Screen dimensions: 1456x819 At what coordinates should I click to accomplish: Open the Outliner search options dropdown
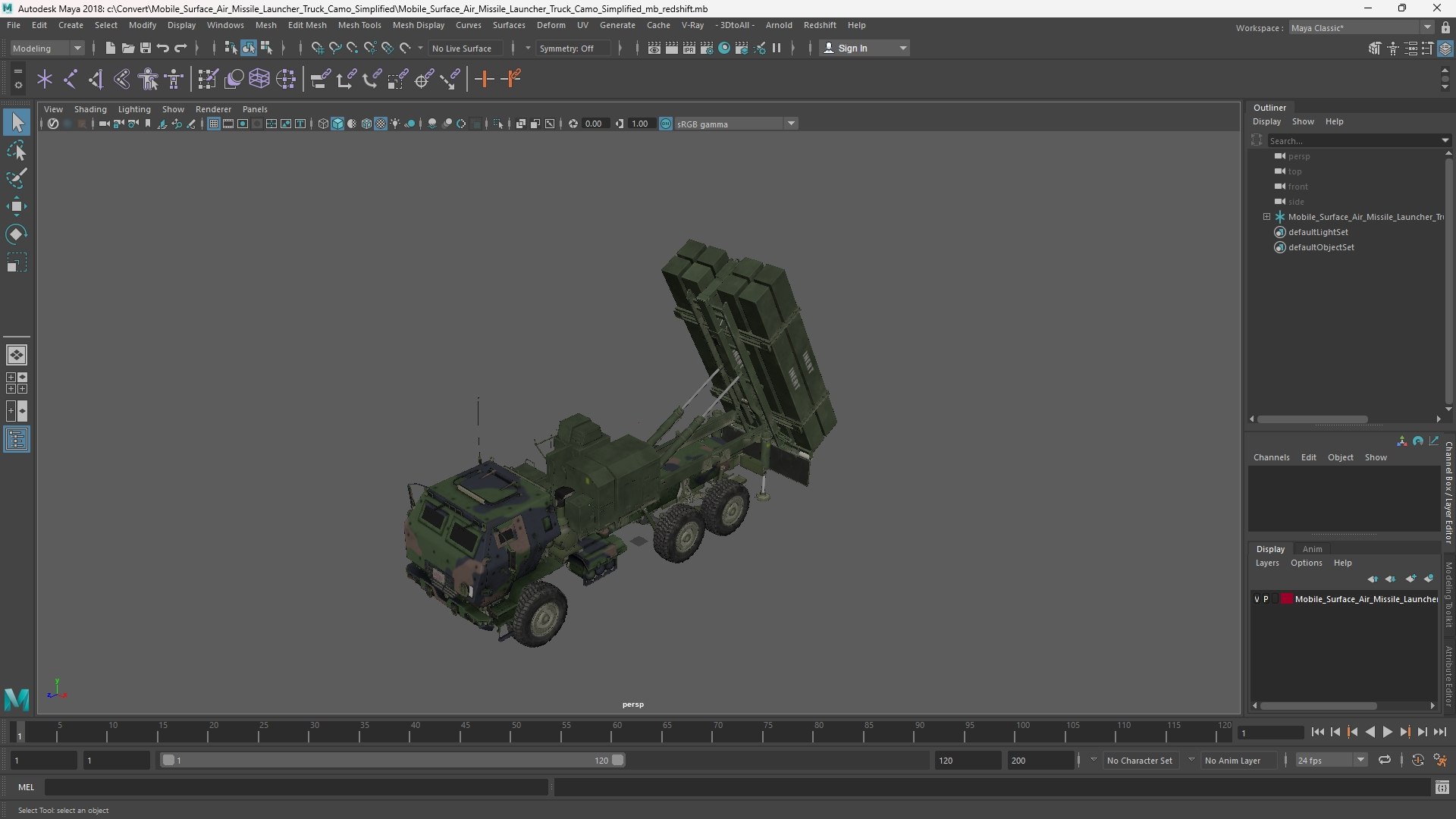click(x=1445, y=140)
